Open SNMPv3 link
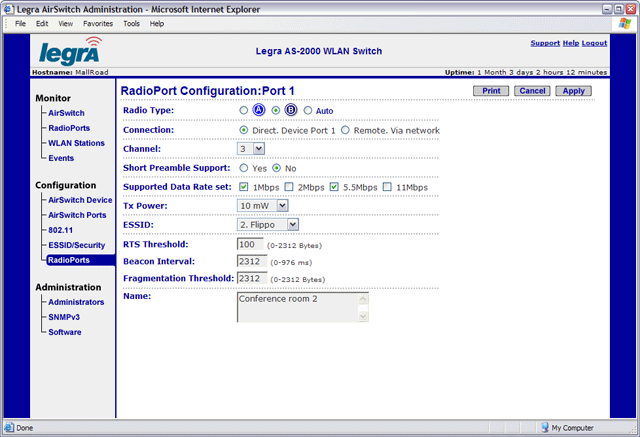 (64, 317)
